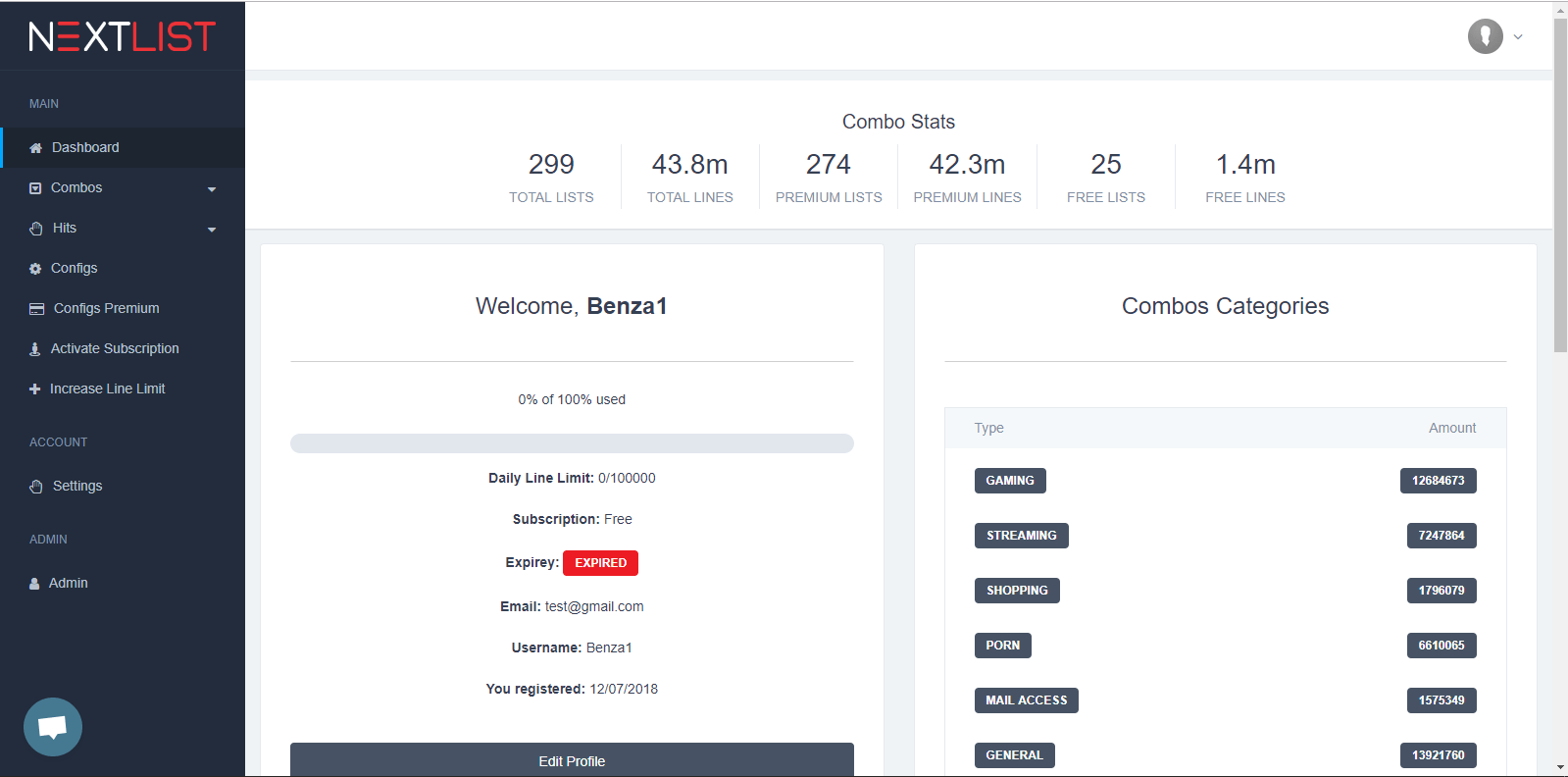Click the daily line usage progress bar
Image resolution: width=1568 pixels, height=777 pixels.
572,443
